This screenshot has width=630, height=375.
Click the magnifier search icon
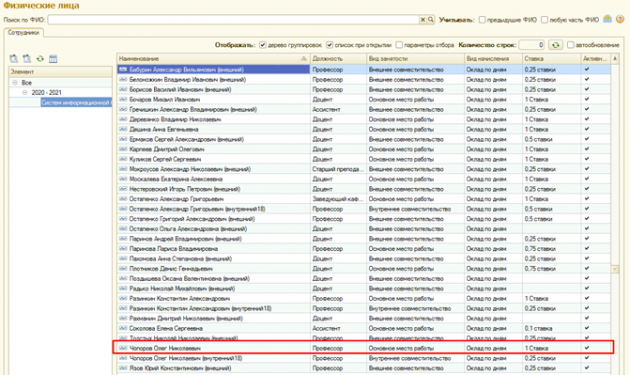tap(431, 20)
